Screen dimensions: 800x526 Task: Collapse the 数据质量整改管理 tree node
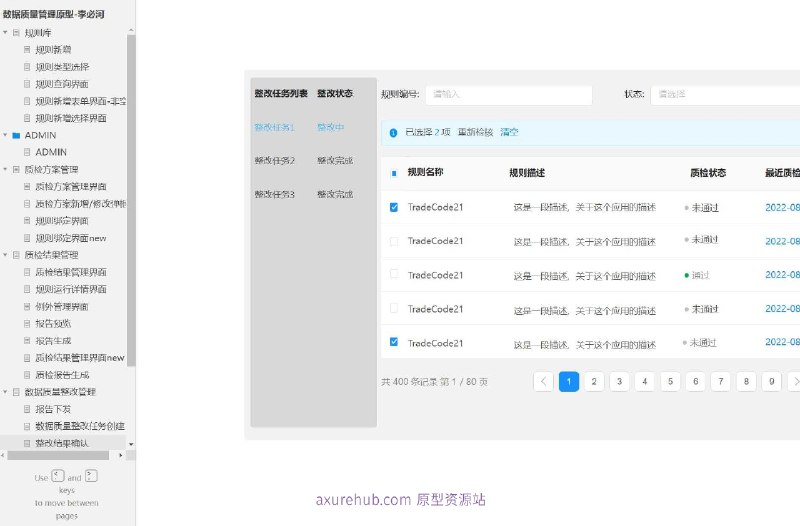5,392
